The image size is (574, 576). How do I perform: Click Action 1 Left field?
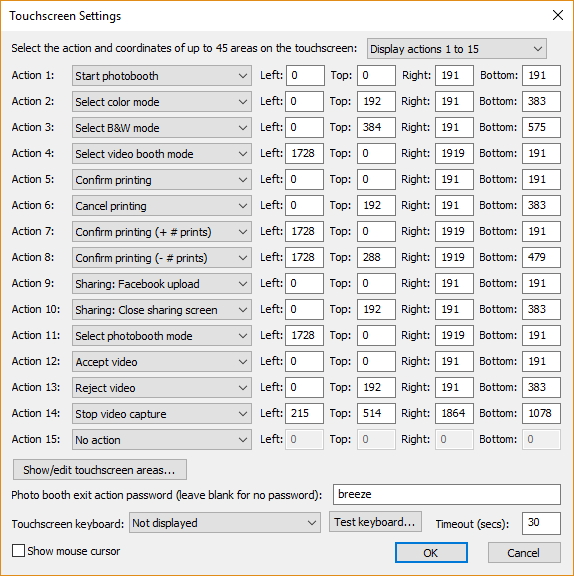pyautogui.click(x=305, y=75)
